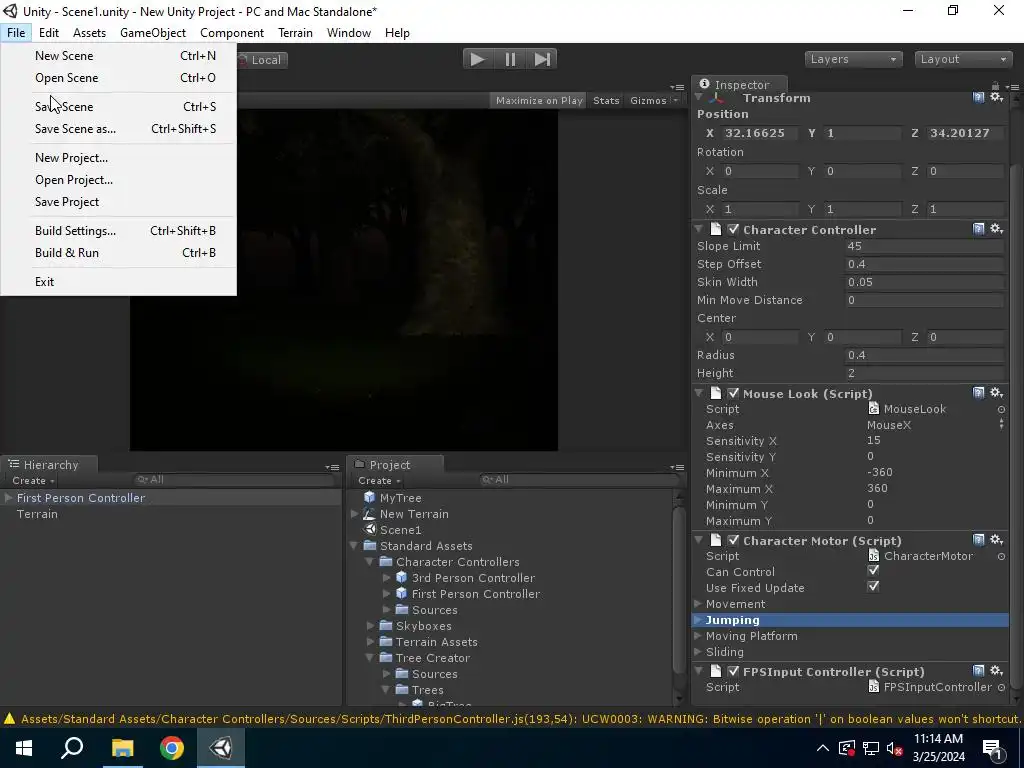Open Character Motor help book icon

[x=978, y=539]
